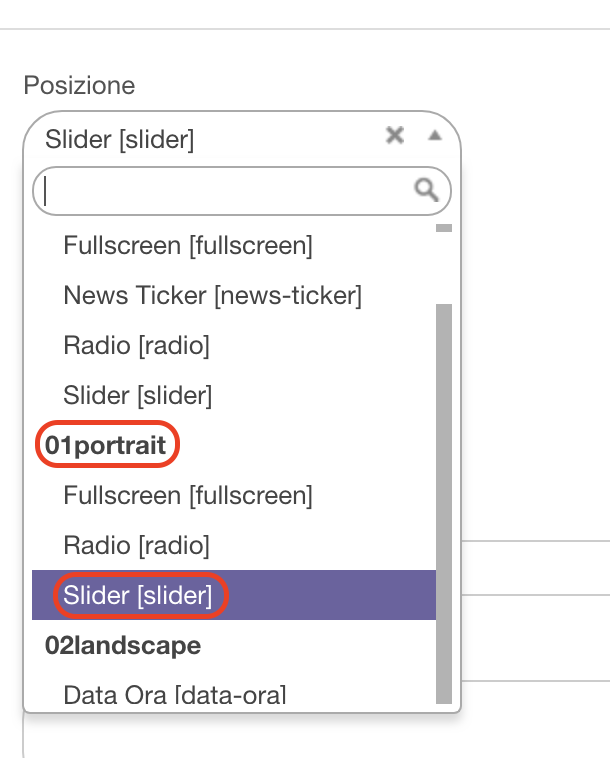Click small scroll marker atop list scrollbar
The height and width of the screenshot is (758, 610).
click(x=444, y=228)
